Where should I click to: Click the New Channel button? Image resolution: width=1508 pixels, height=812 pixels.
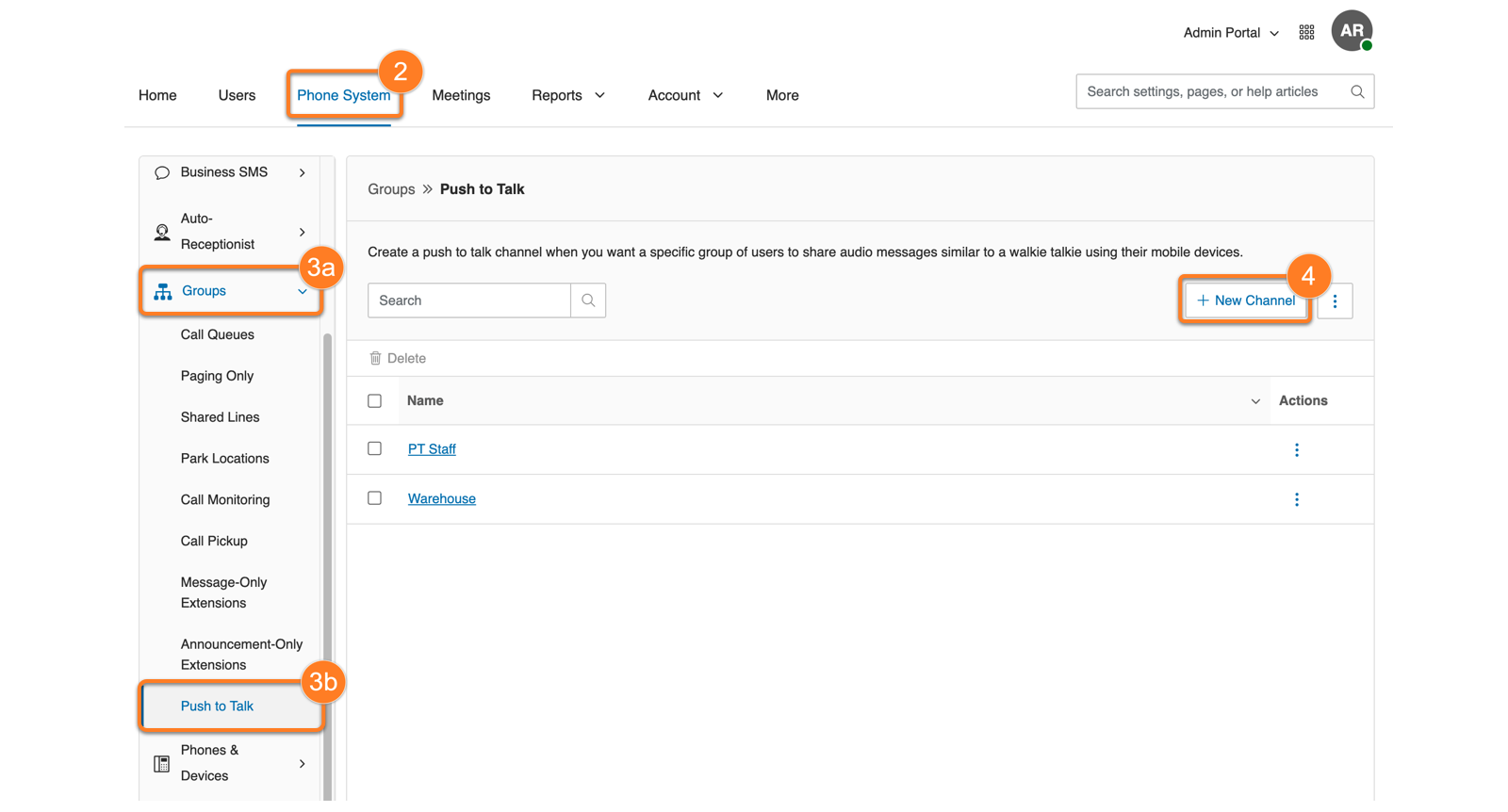coord(1245,301)
